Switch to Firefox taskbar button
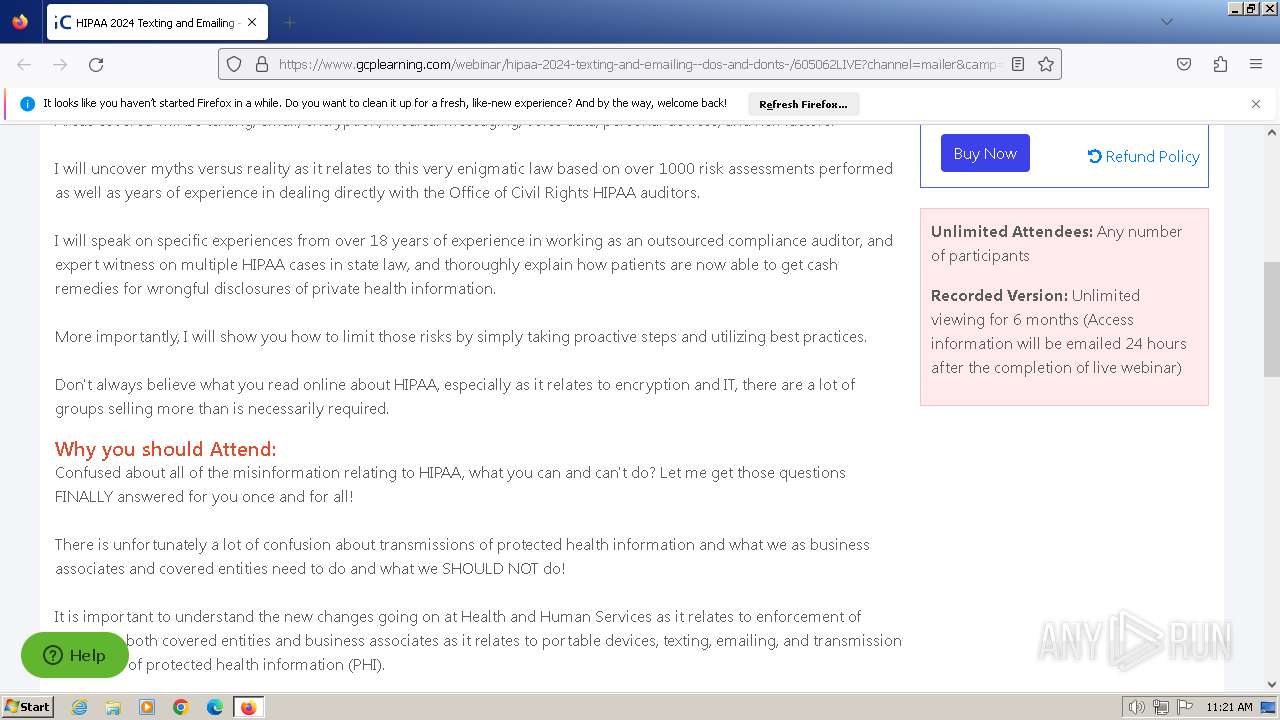 point(248,707)
